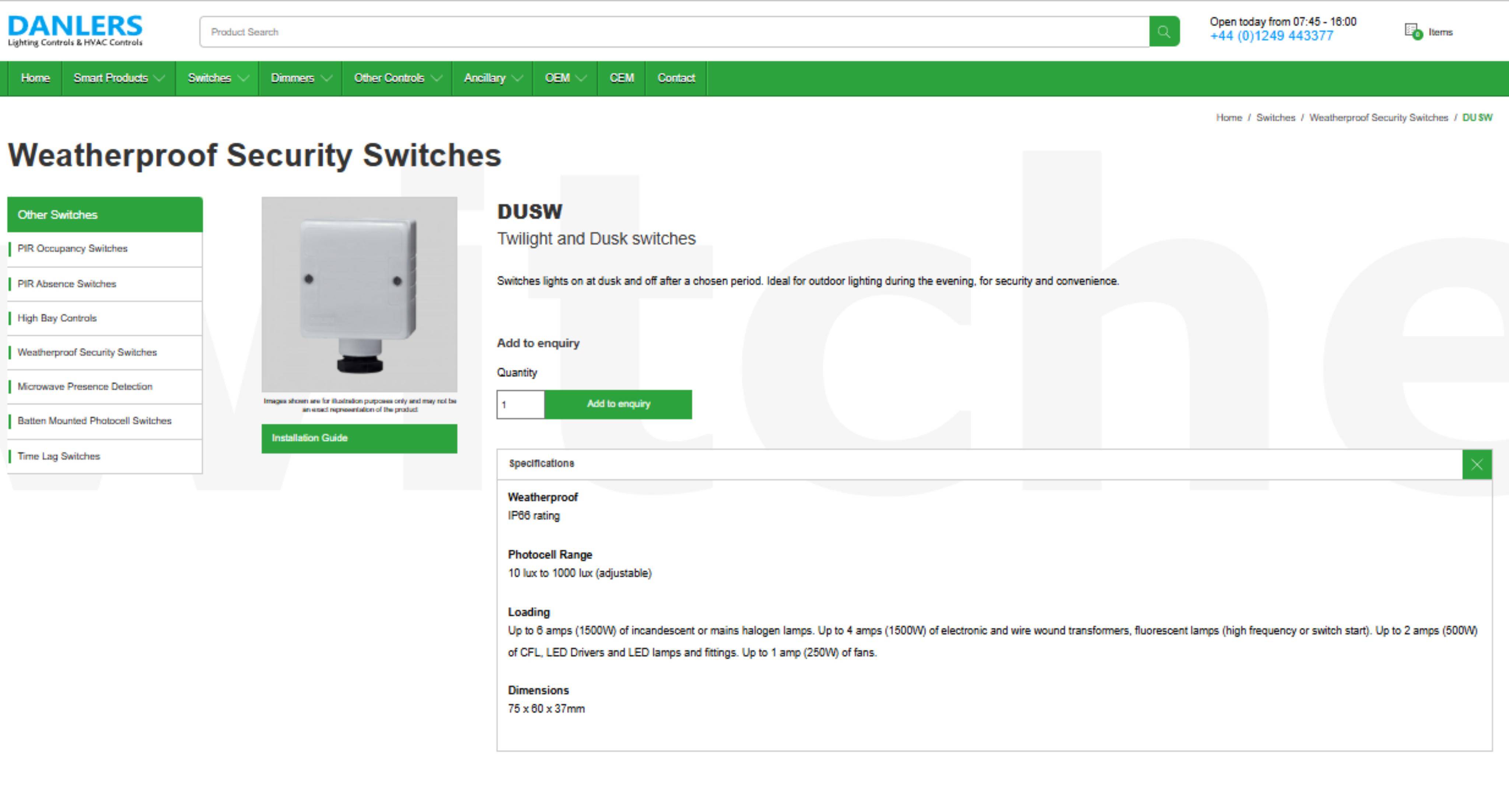
Task: Click the 'IP66 rating' specification text
Action: point(534,516)
